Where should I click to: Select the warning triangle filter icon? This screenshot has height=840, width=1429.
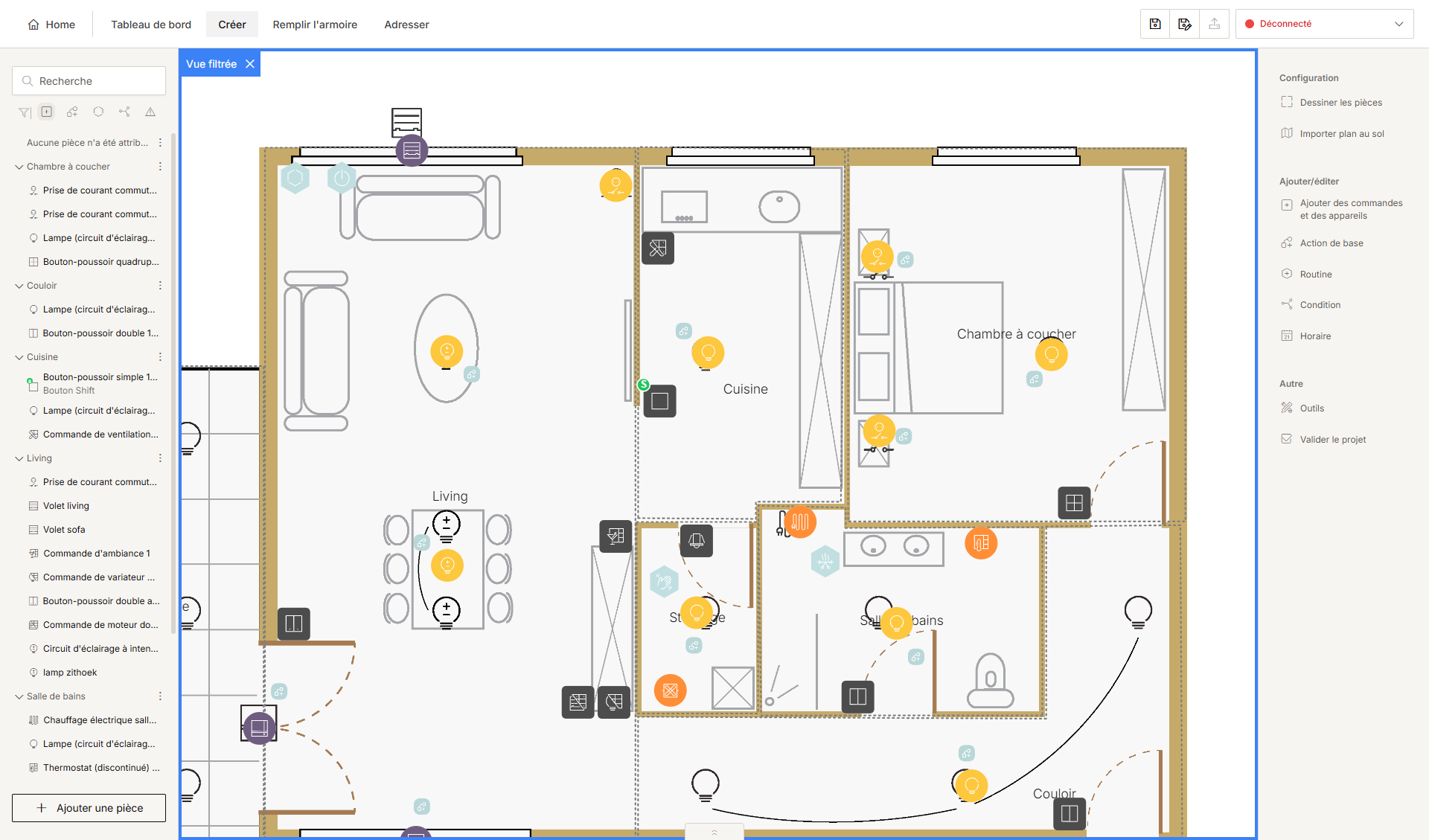[x=150, y=112]
